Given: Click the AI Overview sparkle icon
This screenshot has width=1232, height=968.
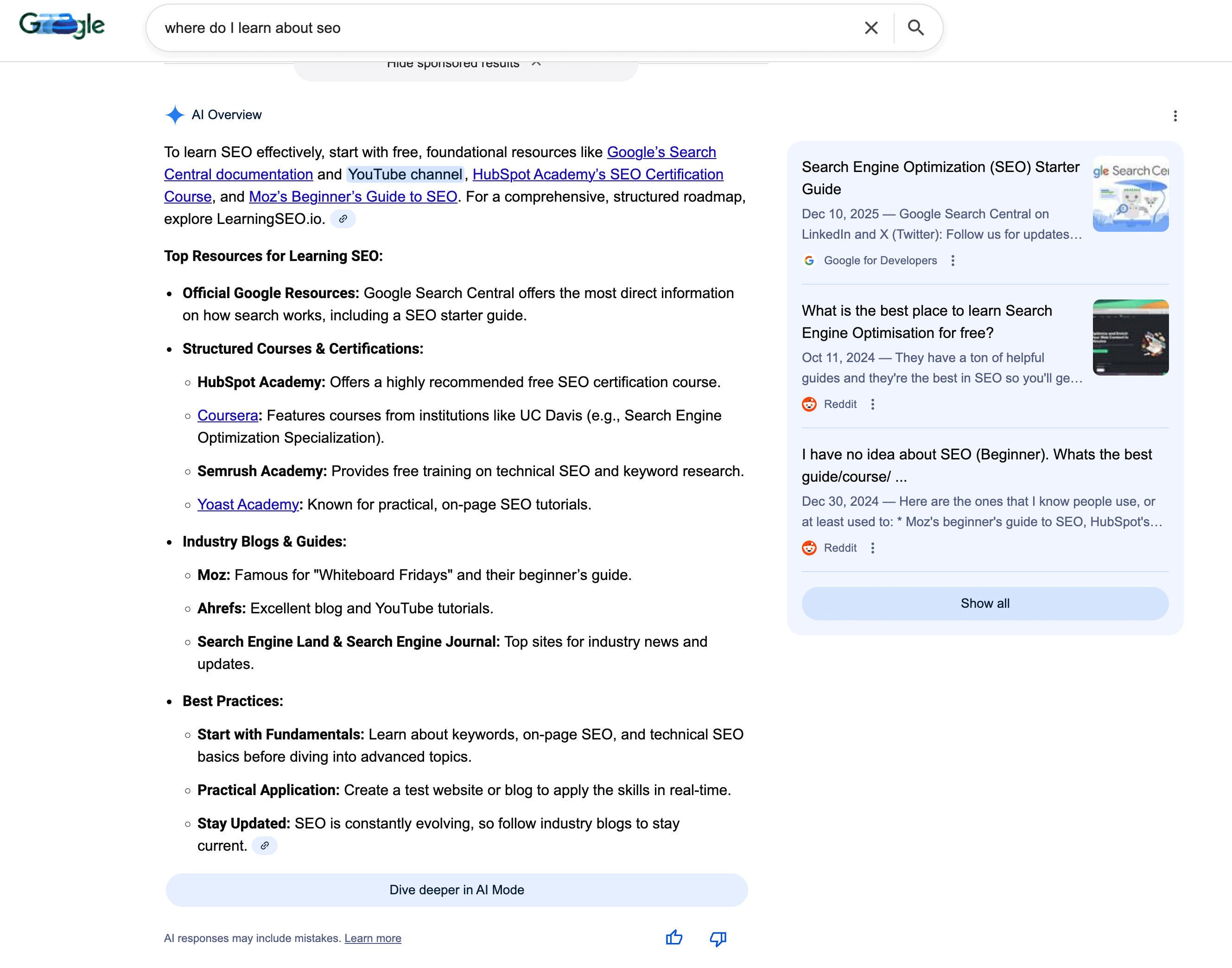Looking at the screenshot, I should 175,115.
